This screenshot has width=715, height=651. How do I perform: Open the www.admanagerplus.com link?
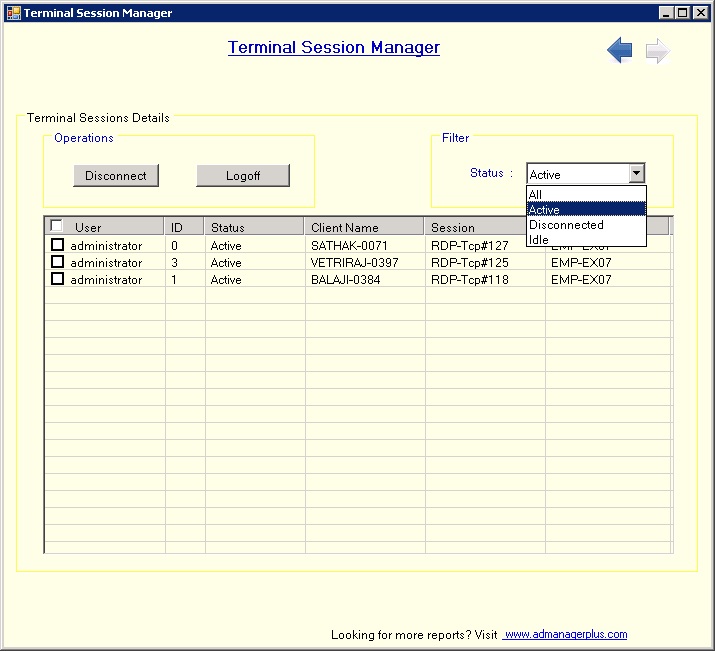565,634
